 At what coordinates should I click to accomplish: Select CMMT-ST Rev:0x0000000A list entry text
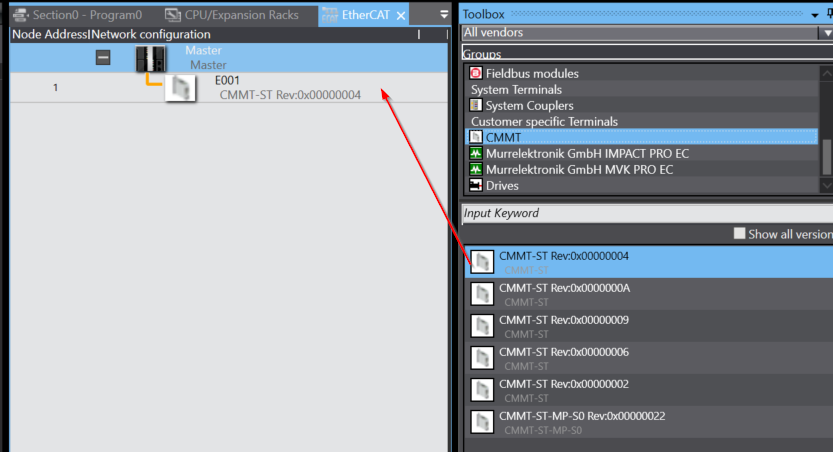(x=564, y=288)
